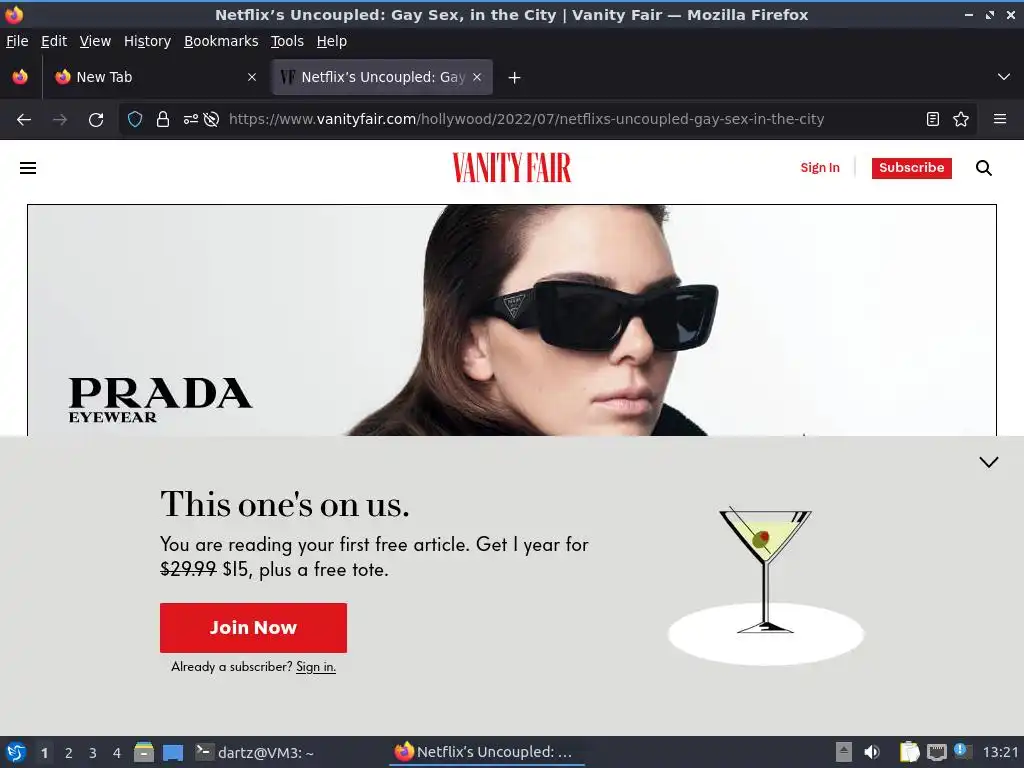The height and width of the screenshot is (768, 1024).
Task: Click the 13:21 clock
Action: point(1000,752)
